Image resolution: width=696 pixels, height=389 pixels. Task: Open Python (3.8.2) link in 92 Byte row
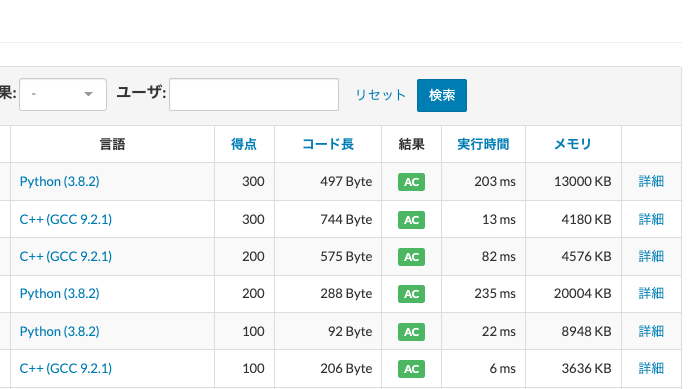[x=59, y=331]
